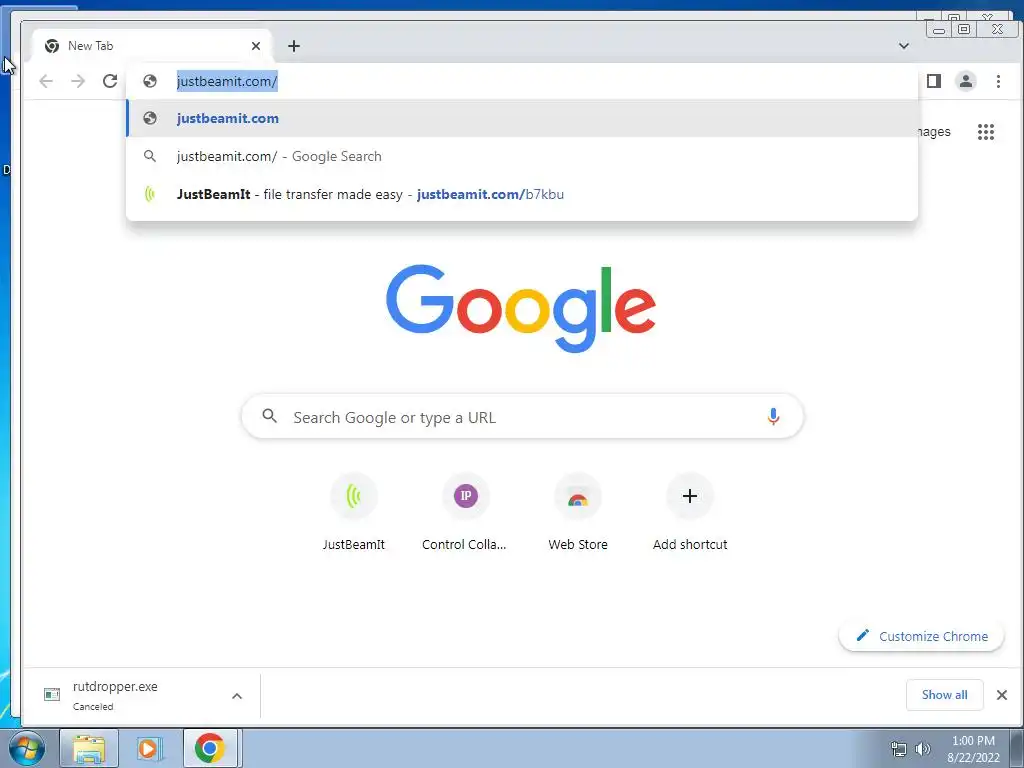Viewport: 1024px width, 768px height.
Task: Start voice search with the microphone icon
Action: [x=773, y=416]
